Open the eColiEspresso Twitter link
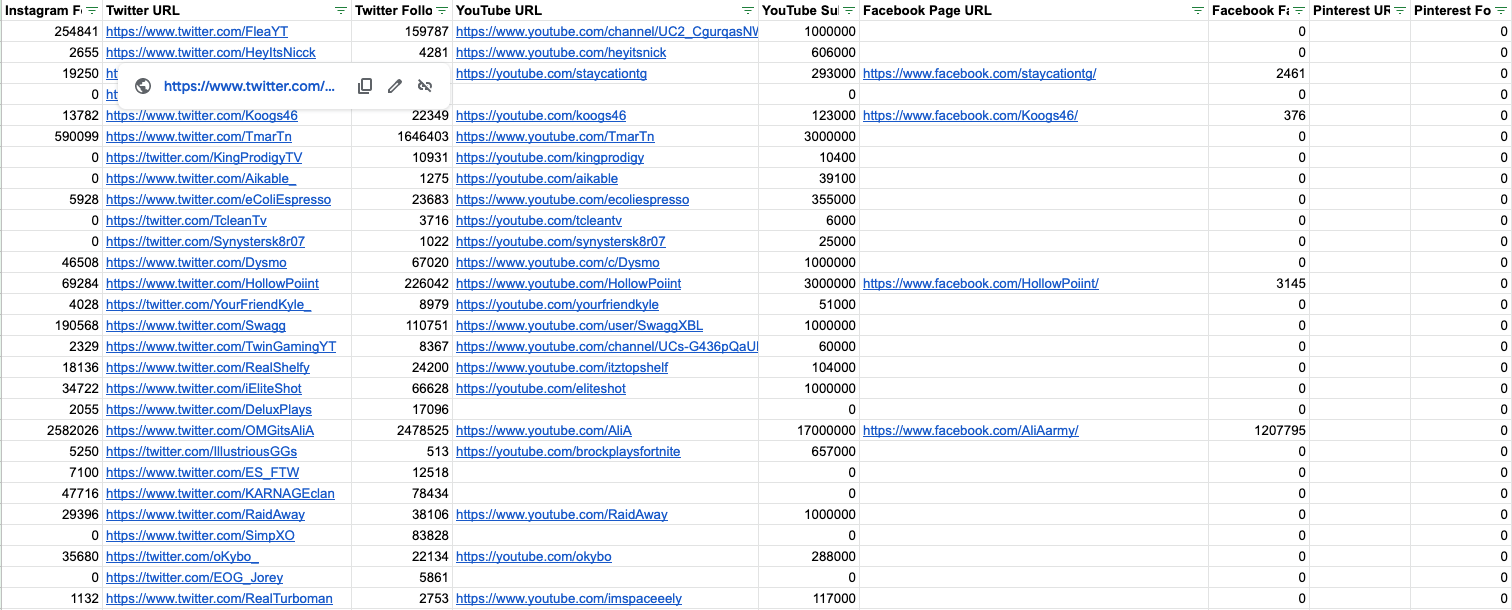 pyautogui.click(x=218, y=199)
